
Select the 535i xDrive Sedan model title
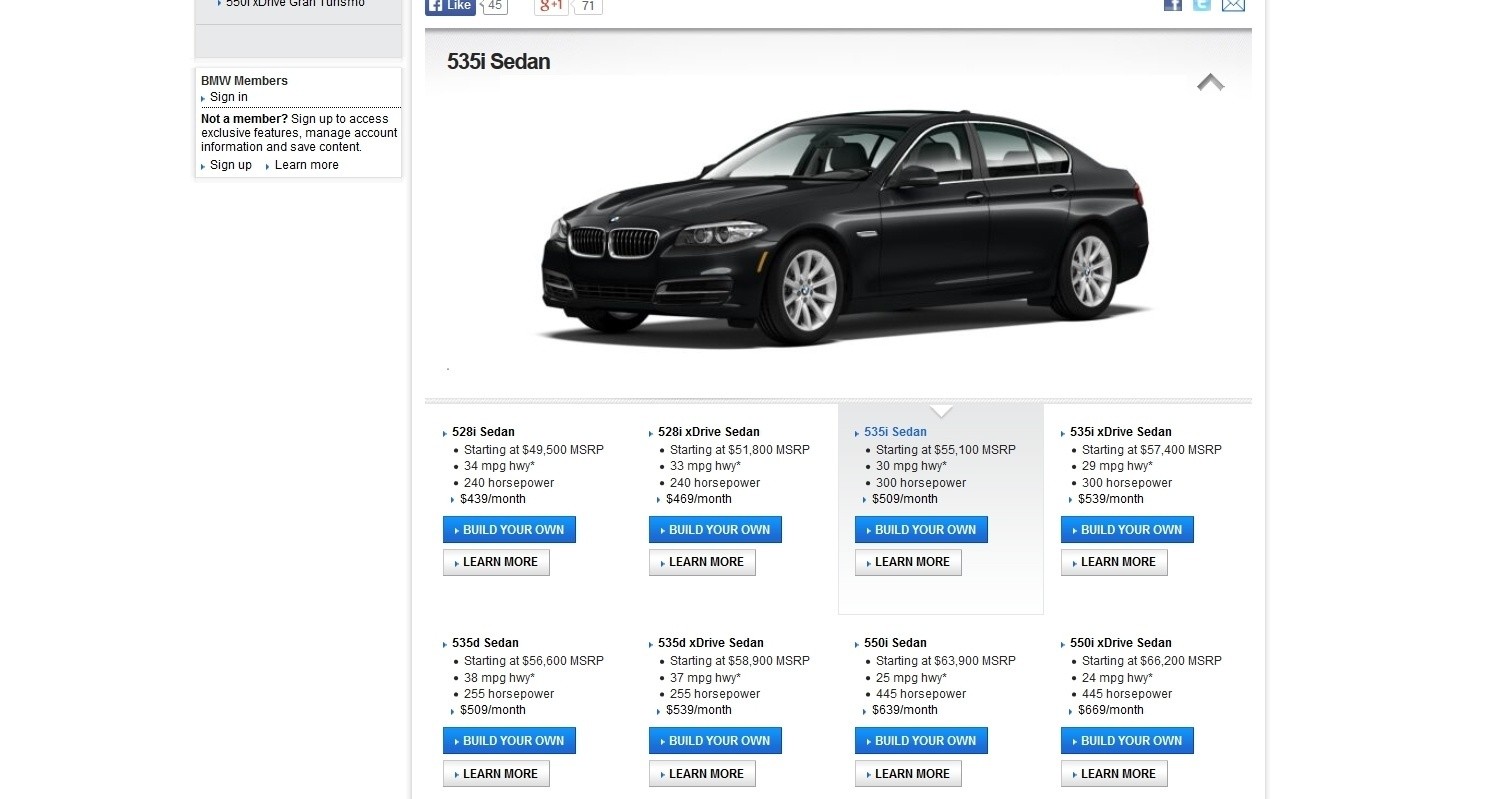point(1120,432)
